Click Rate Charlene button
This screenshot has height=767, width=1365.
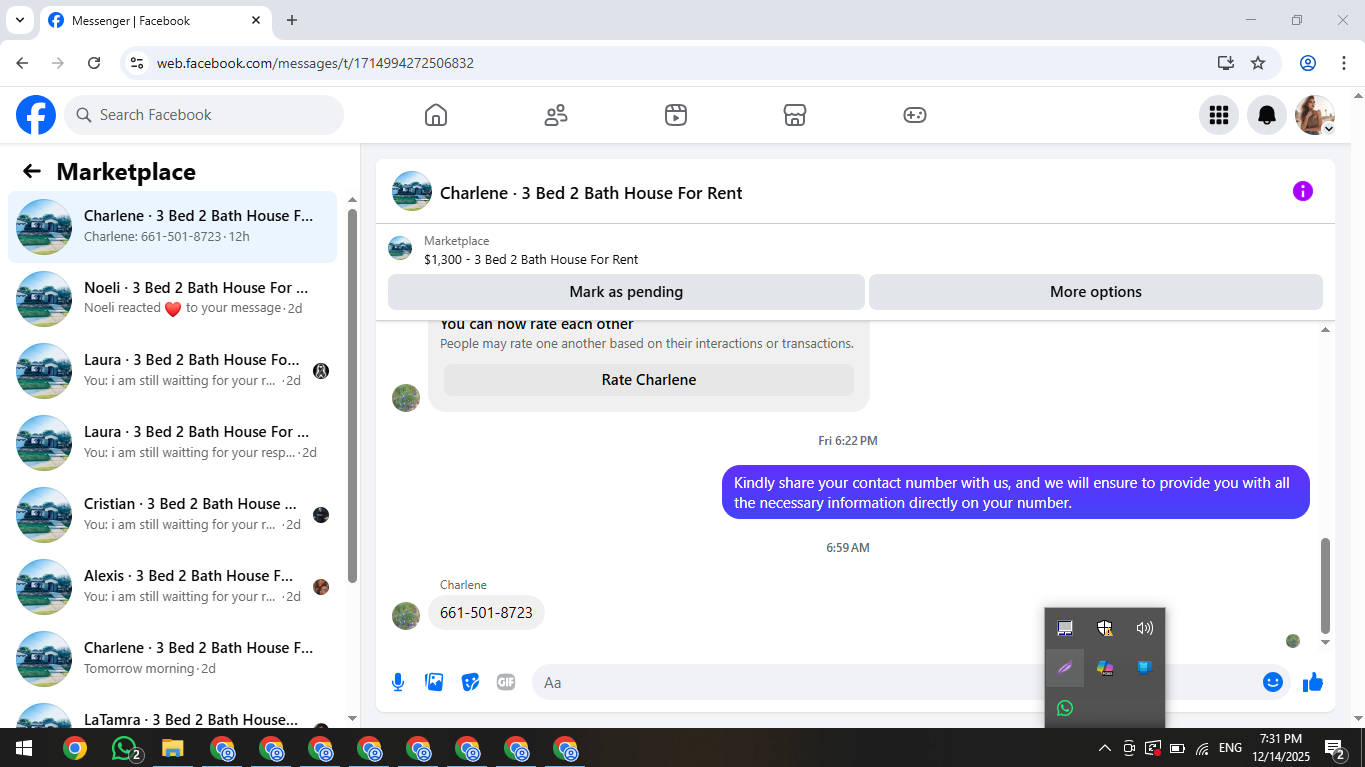coord(649,380)
